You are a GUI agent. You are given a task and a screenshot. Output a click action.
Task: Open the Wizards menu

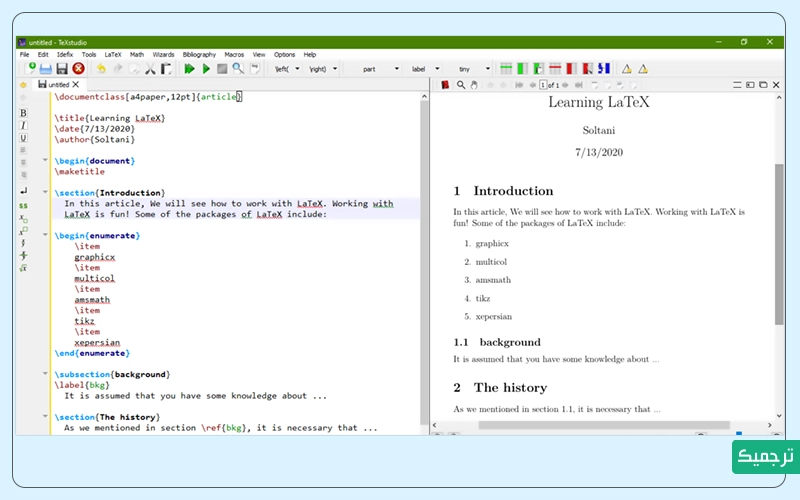[x=163, y=54]
